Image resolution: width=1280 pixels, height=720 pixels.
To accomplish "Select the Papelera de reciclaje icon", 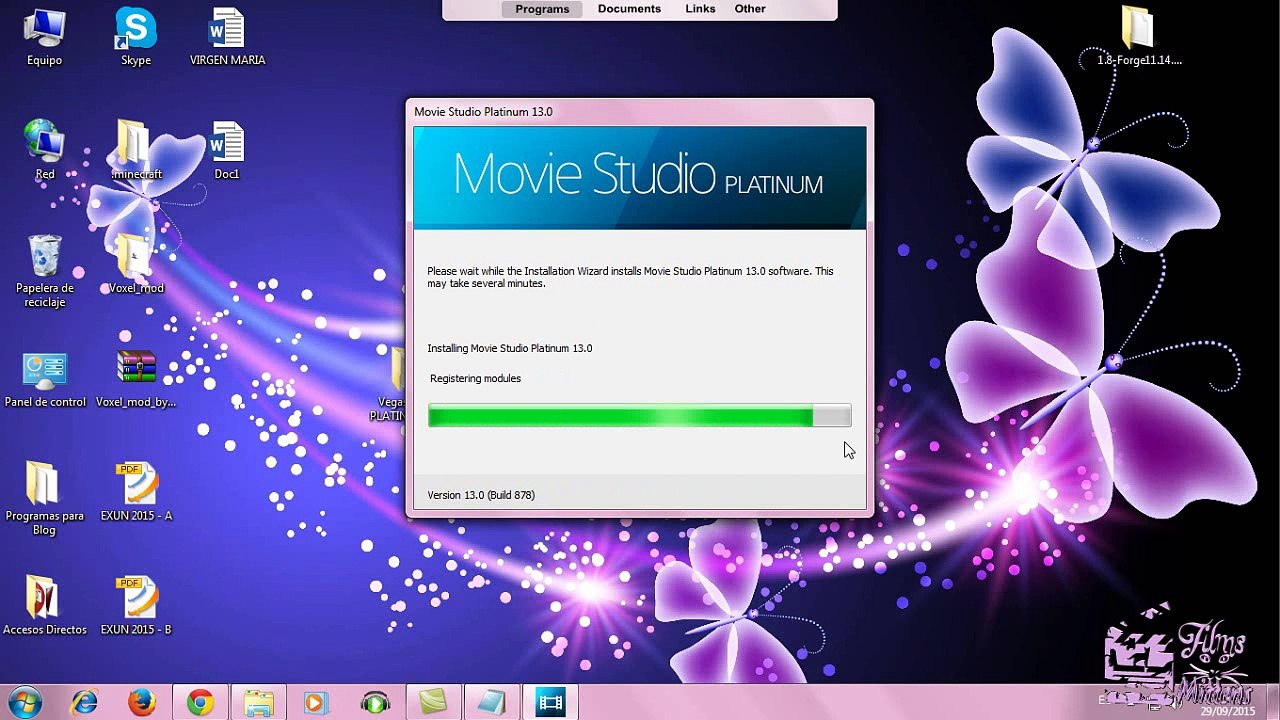I will [44, 272].
